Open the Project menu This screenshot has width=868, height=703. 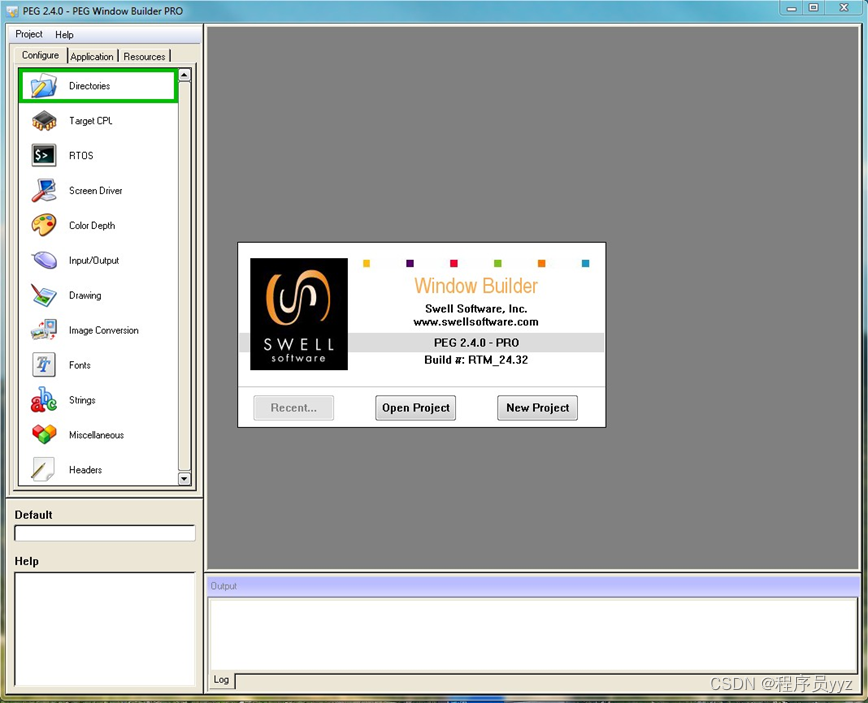[x=29, y=34]
